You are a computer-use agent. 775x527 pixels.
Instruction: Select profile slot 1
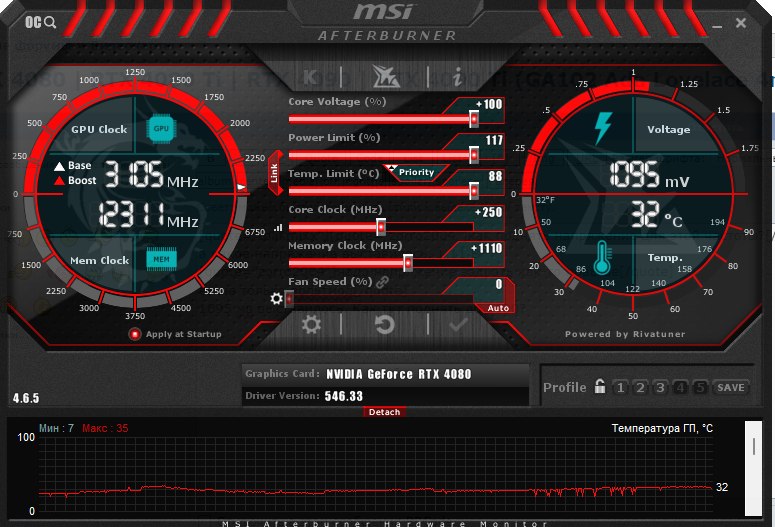click(x=620, y=388)
